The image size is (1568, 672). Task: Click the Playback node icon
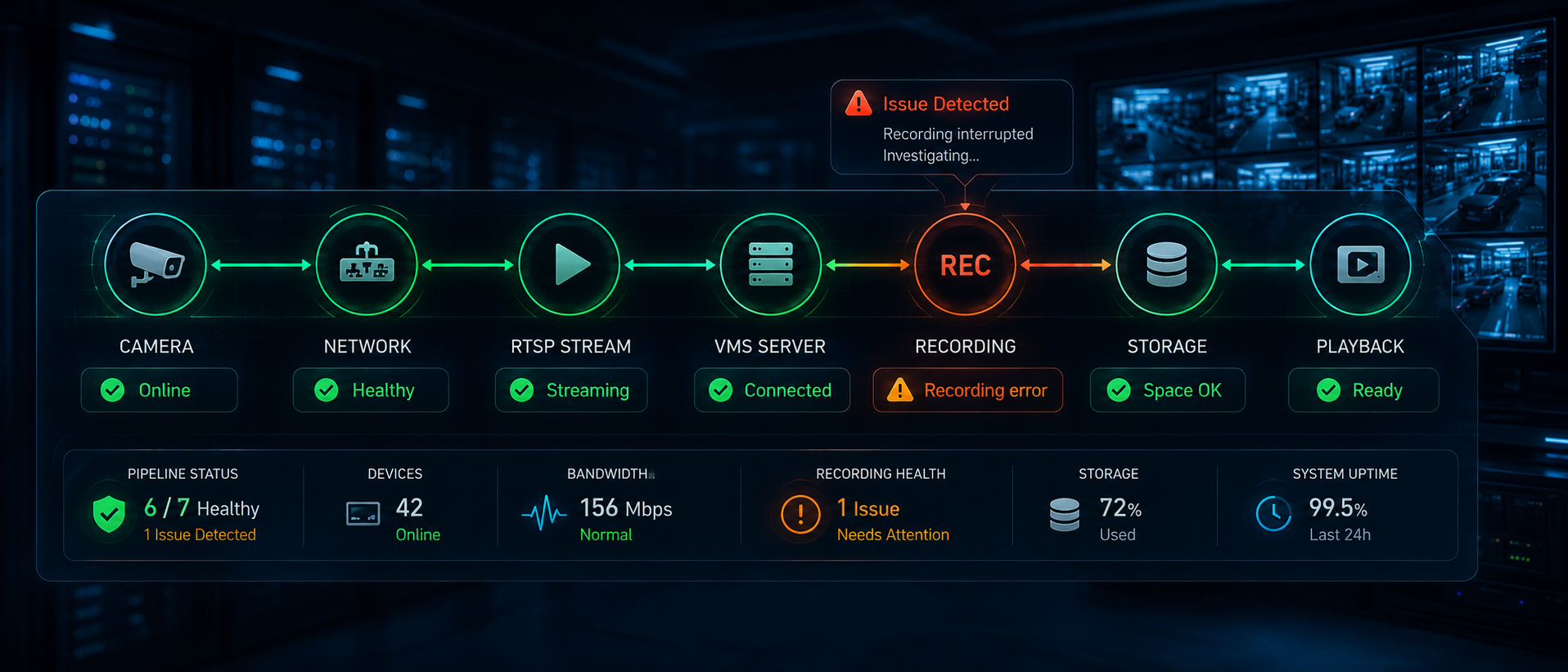coord(1360,264)
